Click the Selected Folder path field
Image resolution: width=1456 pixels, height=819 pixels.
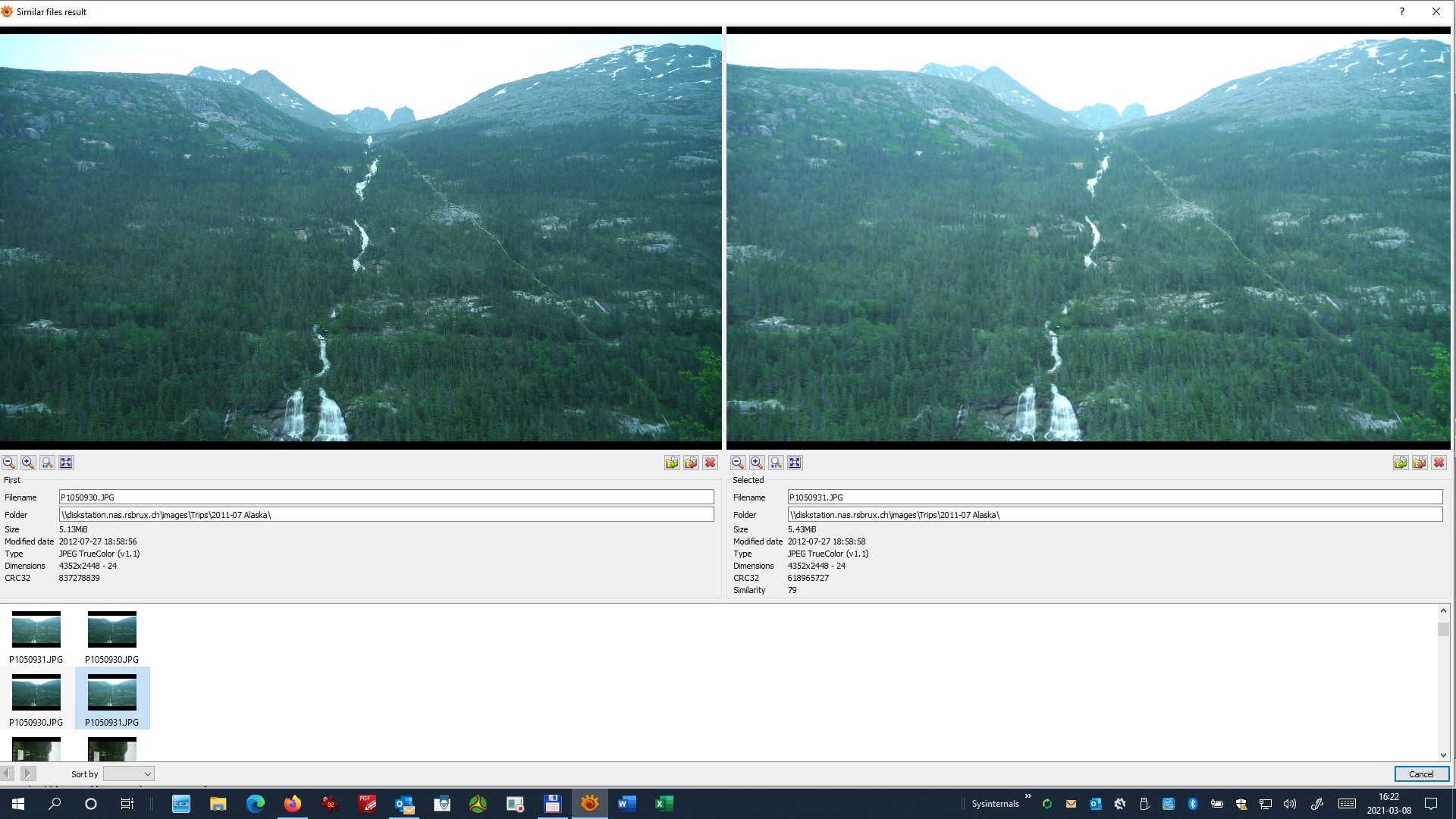pyautogui.click(x=1114, y=515)
